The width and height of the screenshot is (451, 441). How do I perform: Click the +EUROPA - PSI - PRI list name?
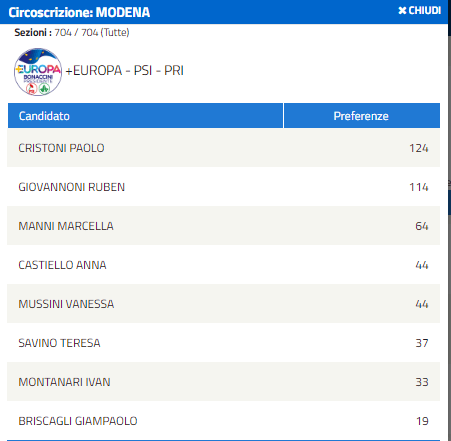pyautogui.click(x=124, y=71)
